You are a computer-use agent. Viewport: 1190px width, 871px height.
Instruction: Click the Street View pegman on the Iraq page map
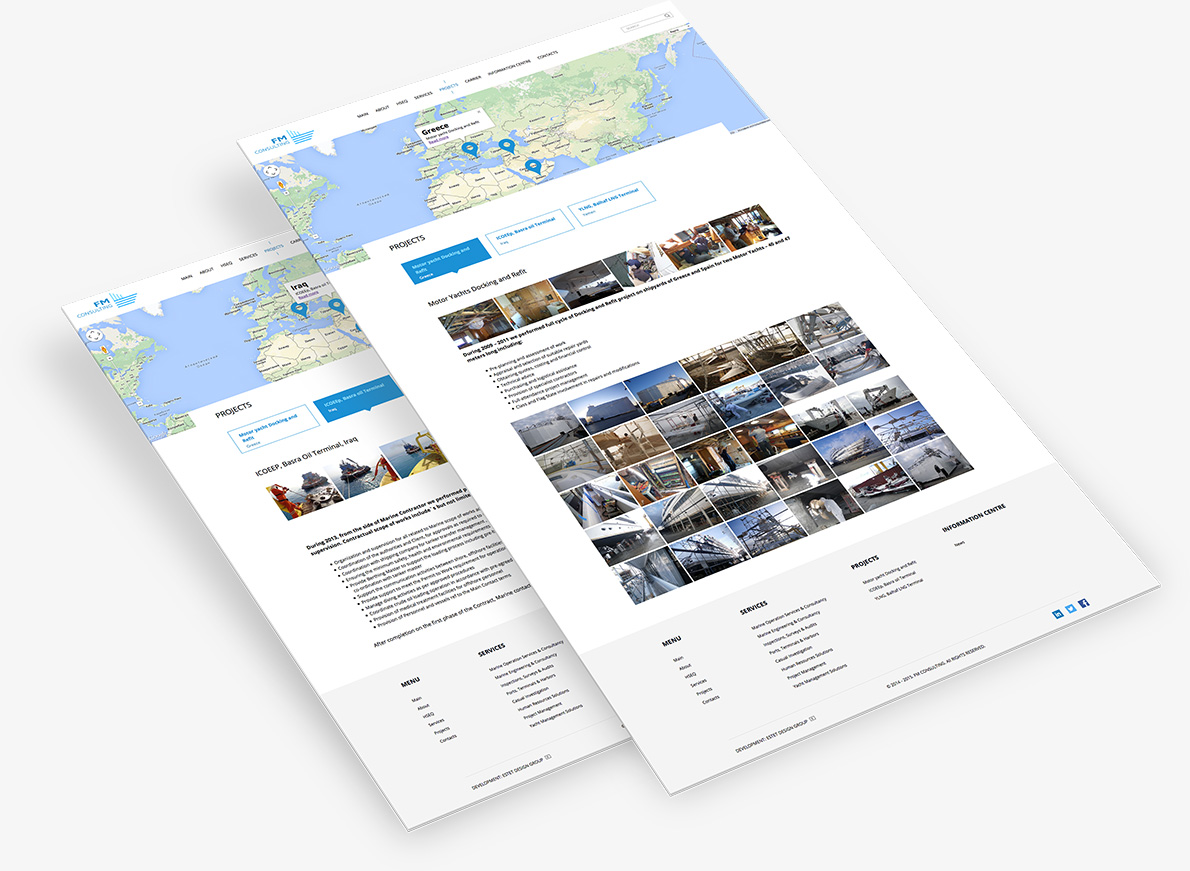point(104,349)
